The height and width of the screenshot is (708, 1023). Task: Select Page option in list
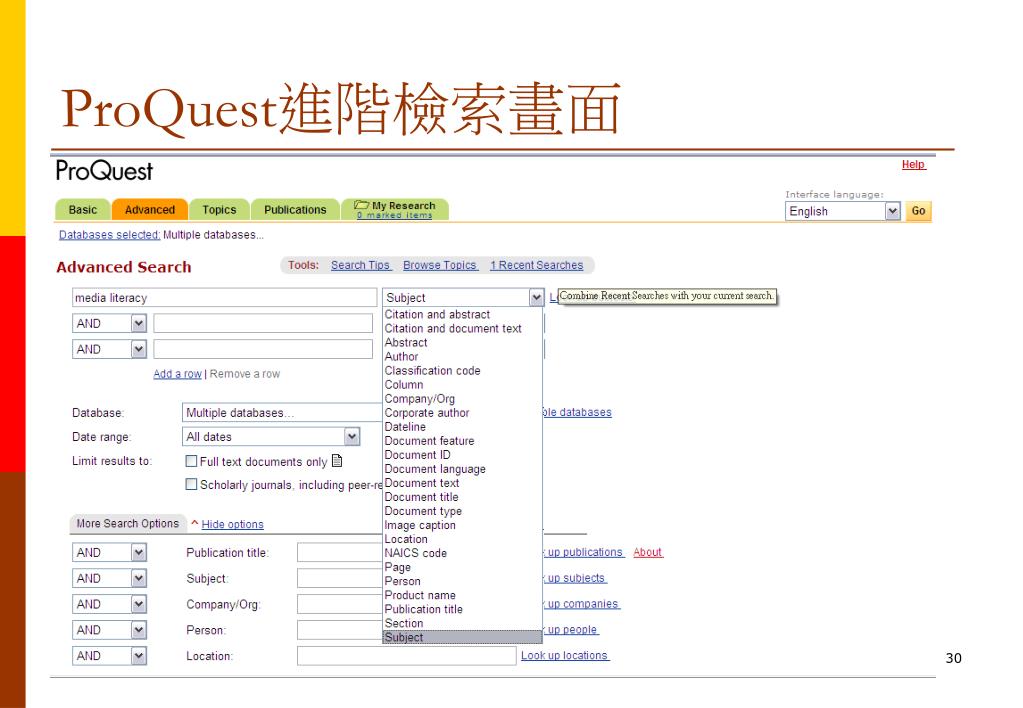point(462,567)
